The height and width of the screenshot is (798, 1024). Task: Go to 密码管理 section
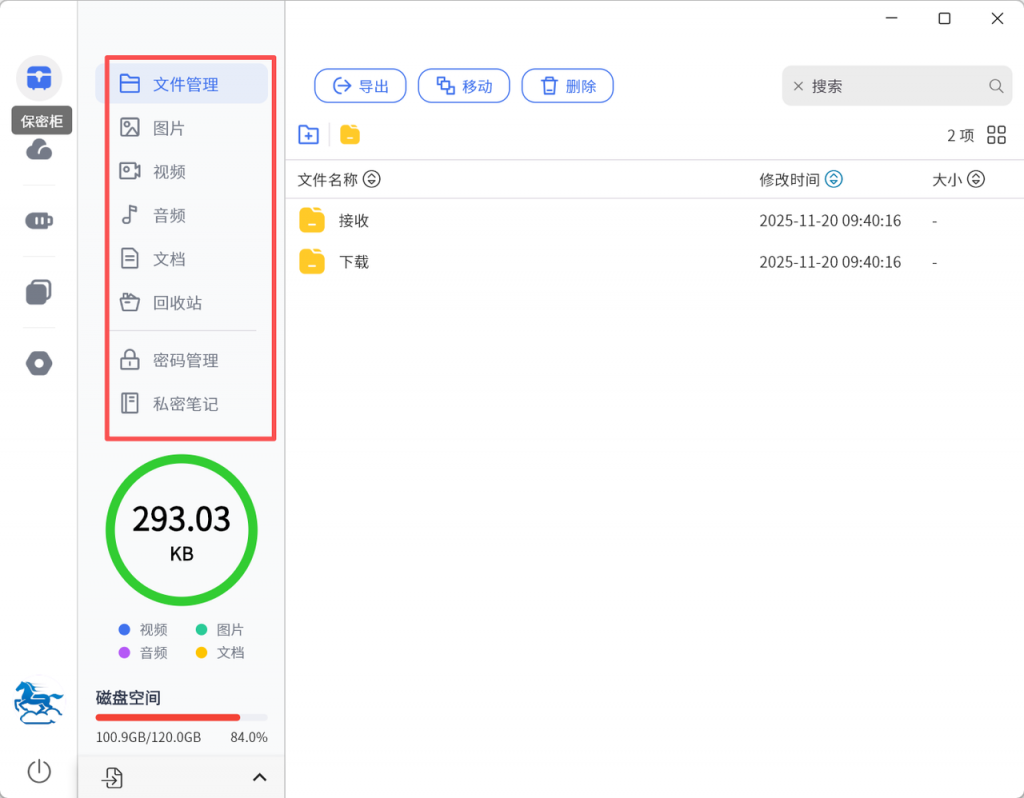(x=185, y=360)
